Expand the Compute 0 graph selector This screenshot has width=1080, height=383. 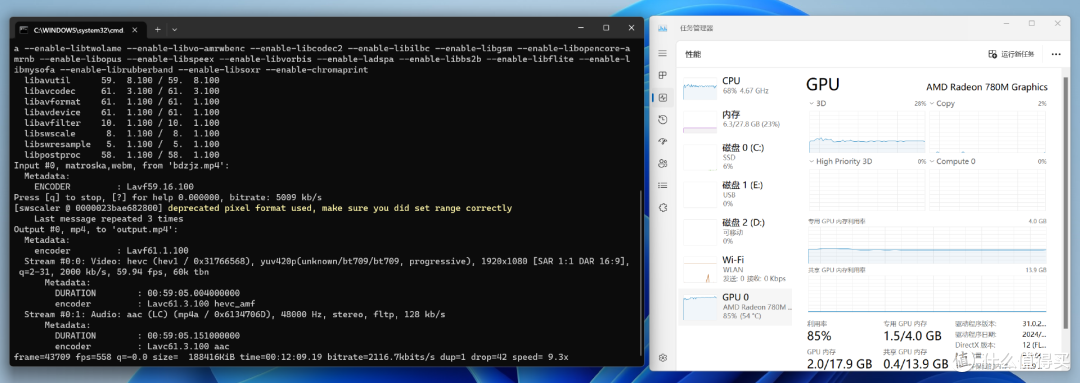(932, 161)
